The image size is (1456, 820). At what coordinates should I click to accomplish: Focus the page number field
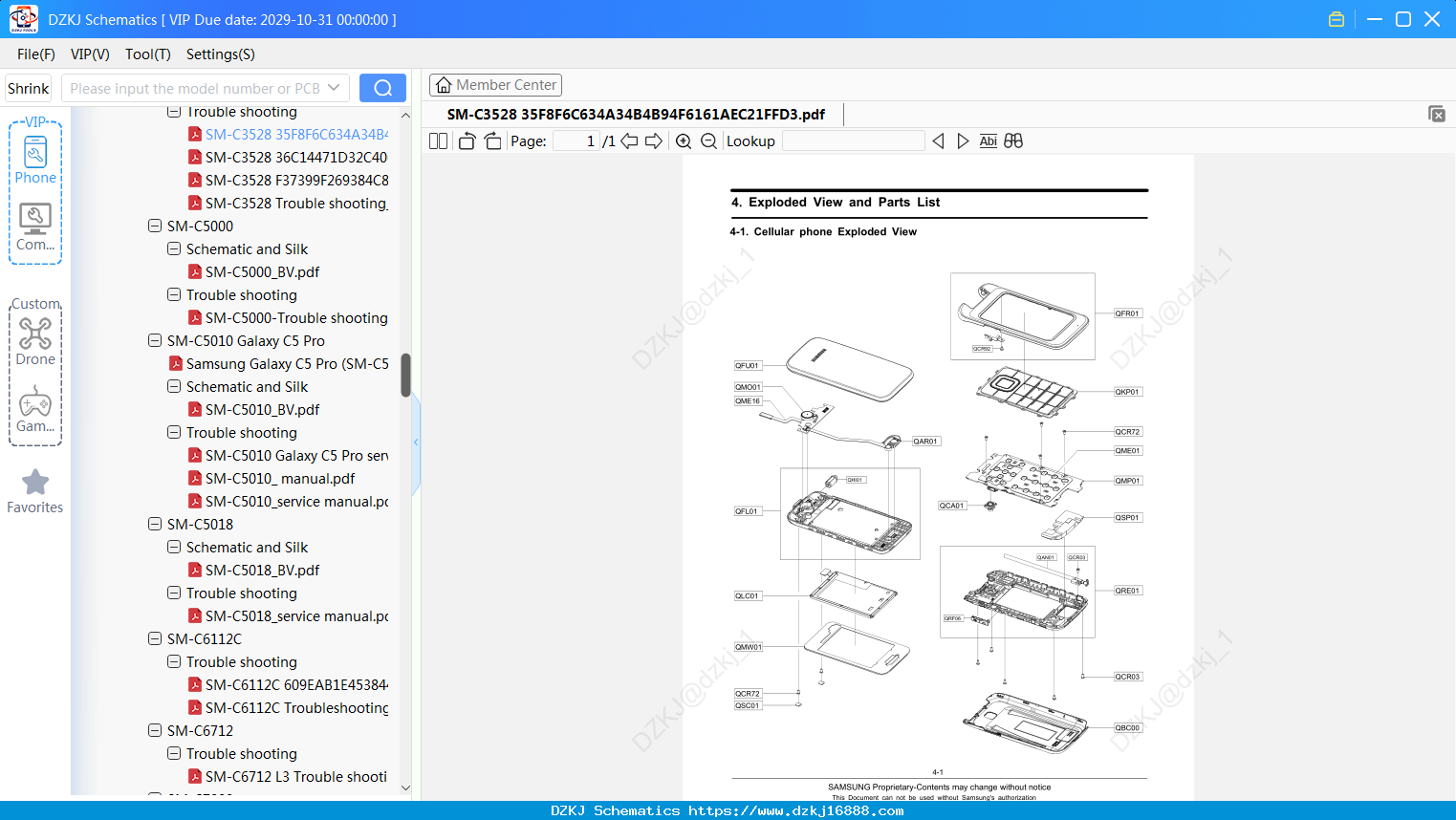coord(576,141)
